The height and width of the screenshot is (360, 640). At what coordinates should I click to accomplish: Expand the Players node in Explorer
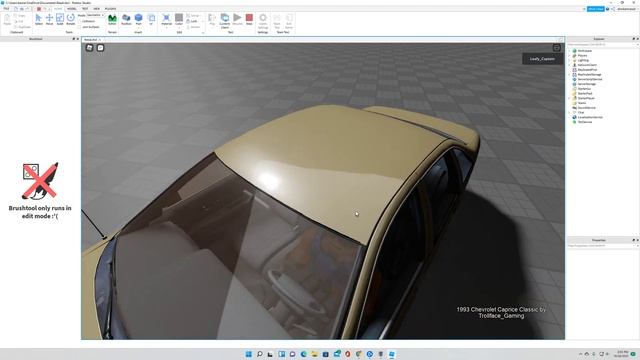[x=569, y=56]
